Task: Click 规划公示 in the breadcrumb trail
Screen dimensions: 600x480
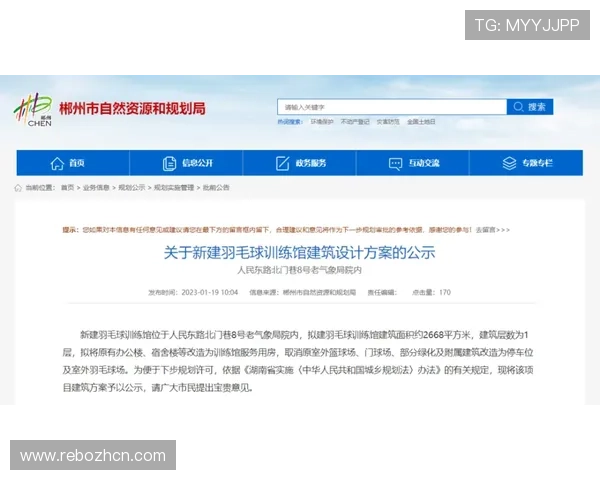Action: pyautogui.click(x=132, y=188)
